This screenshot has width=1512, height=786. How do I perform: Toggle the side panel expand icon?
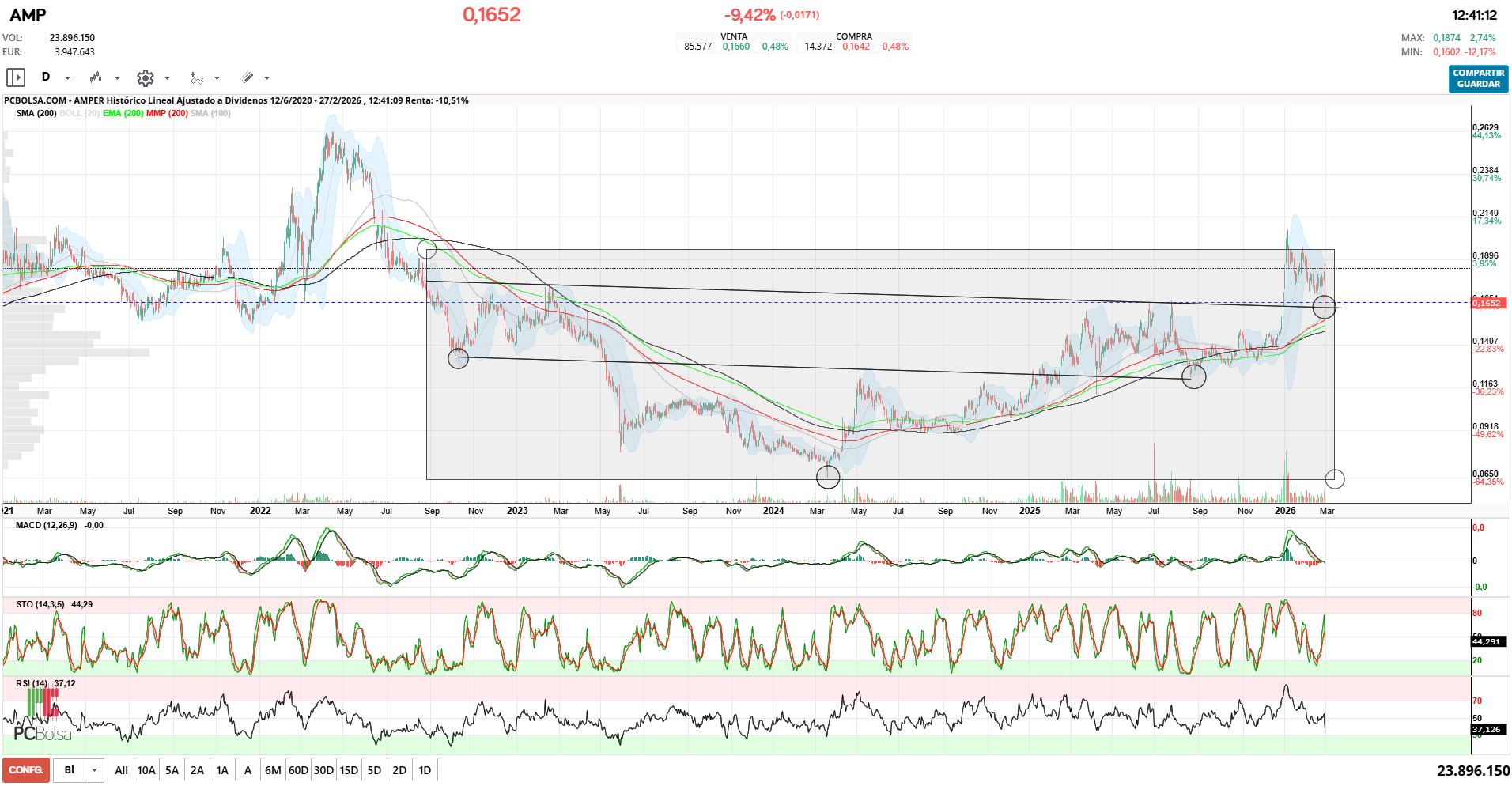pyautogui.click(x=16, y=77)
